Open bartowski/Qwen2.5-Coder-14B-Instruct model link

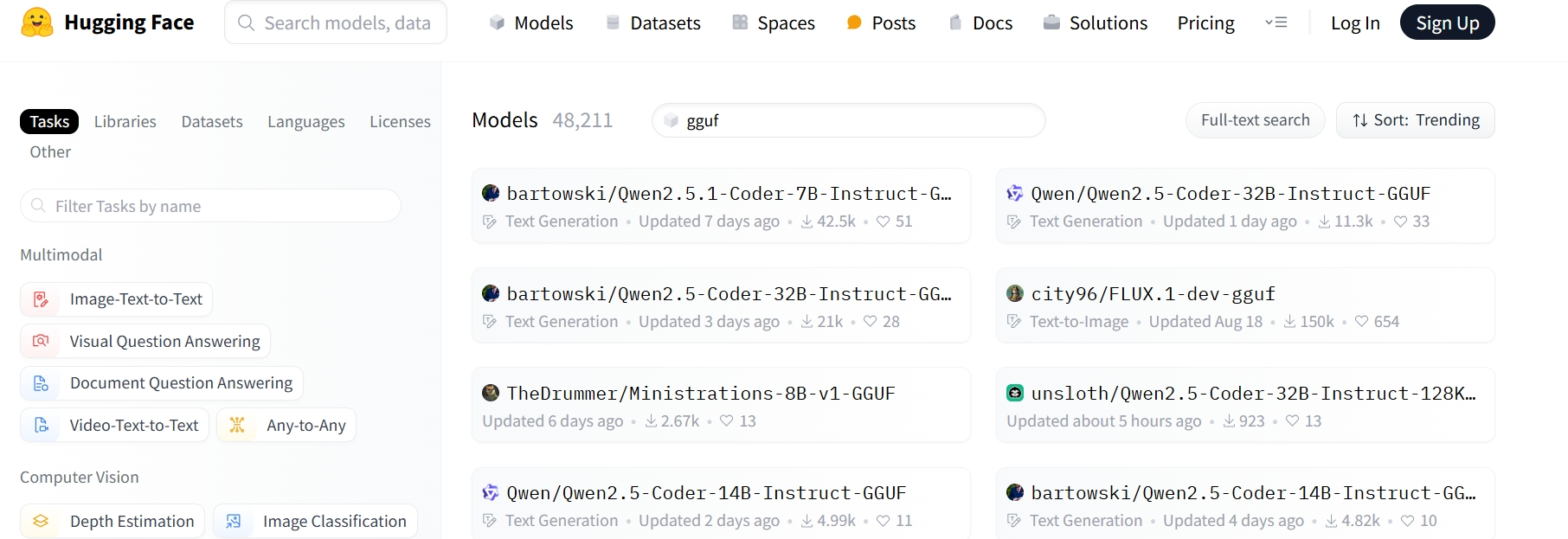[x=1254, y=492]
